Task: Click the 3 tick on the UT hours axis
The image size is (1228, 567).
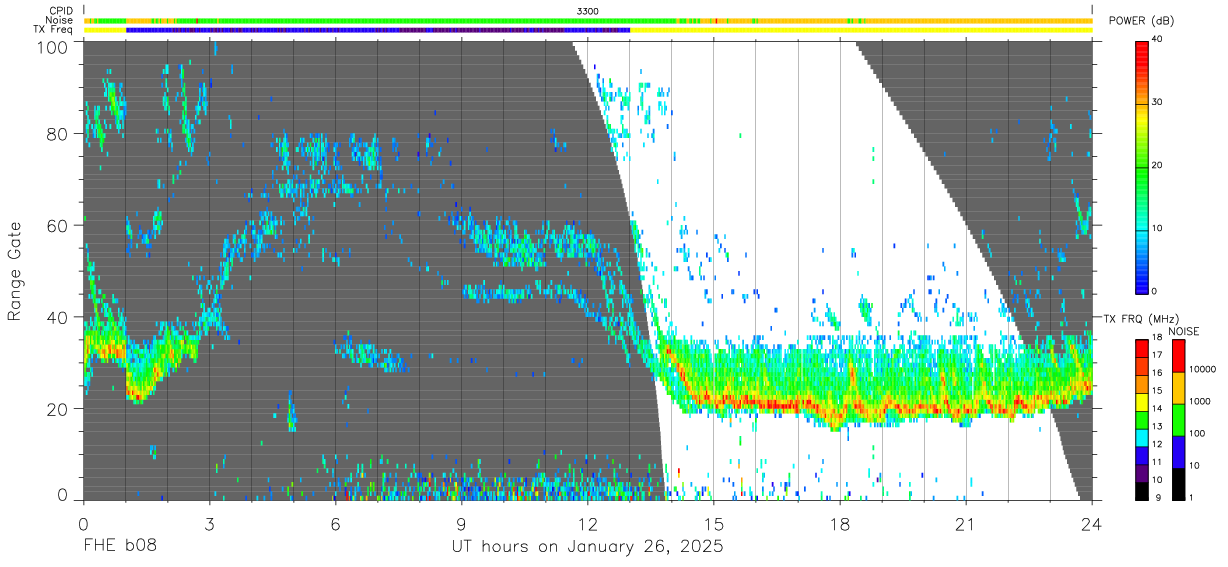Action: coord(209,523)
